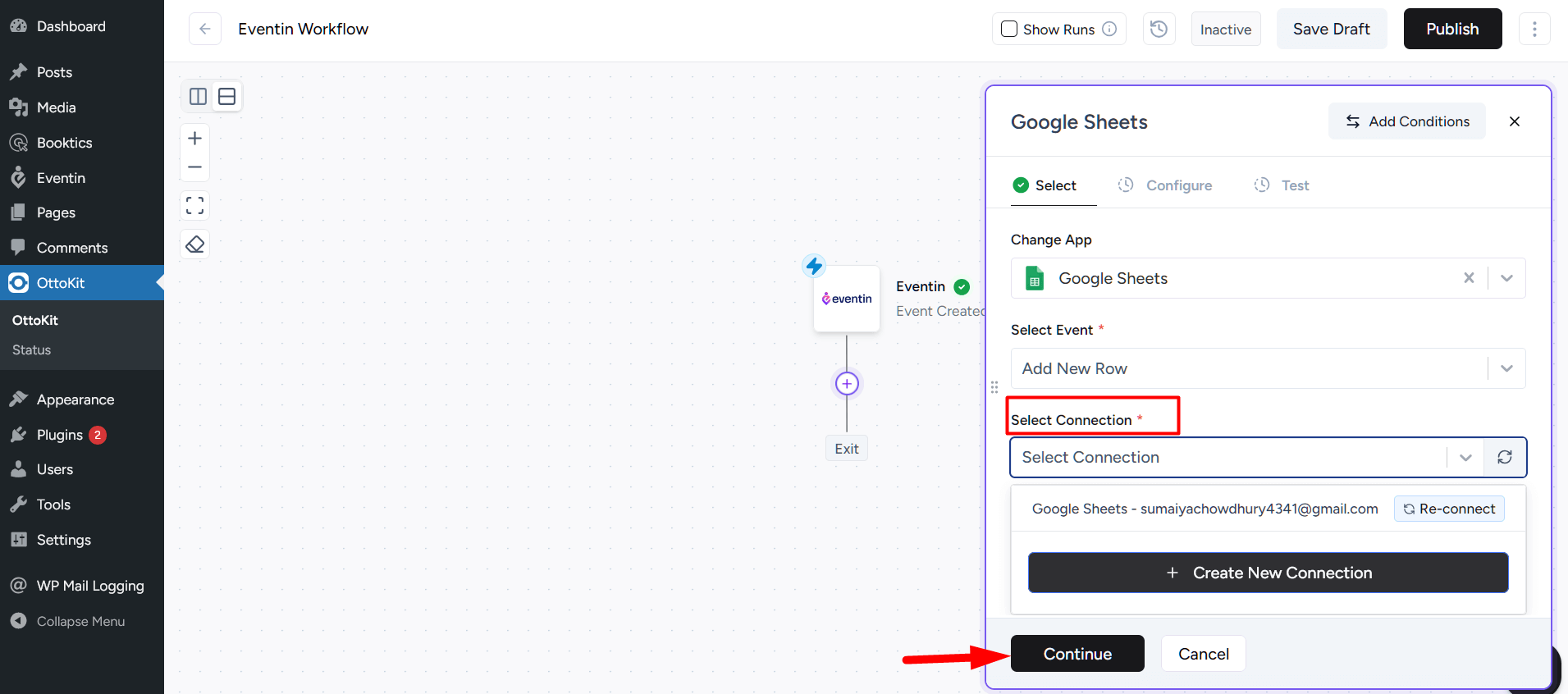This screenshot has height=694, width=1568.
Task: Go to the Configure tab
Action: click(x=1164, y=185)
